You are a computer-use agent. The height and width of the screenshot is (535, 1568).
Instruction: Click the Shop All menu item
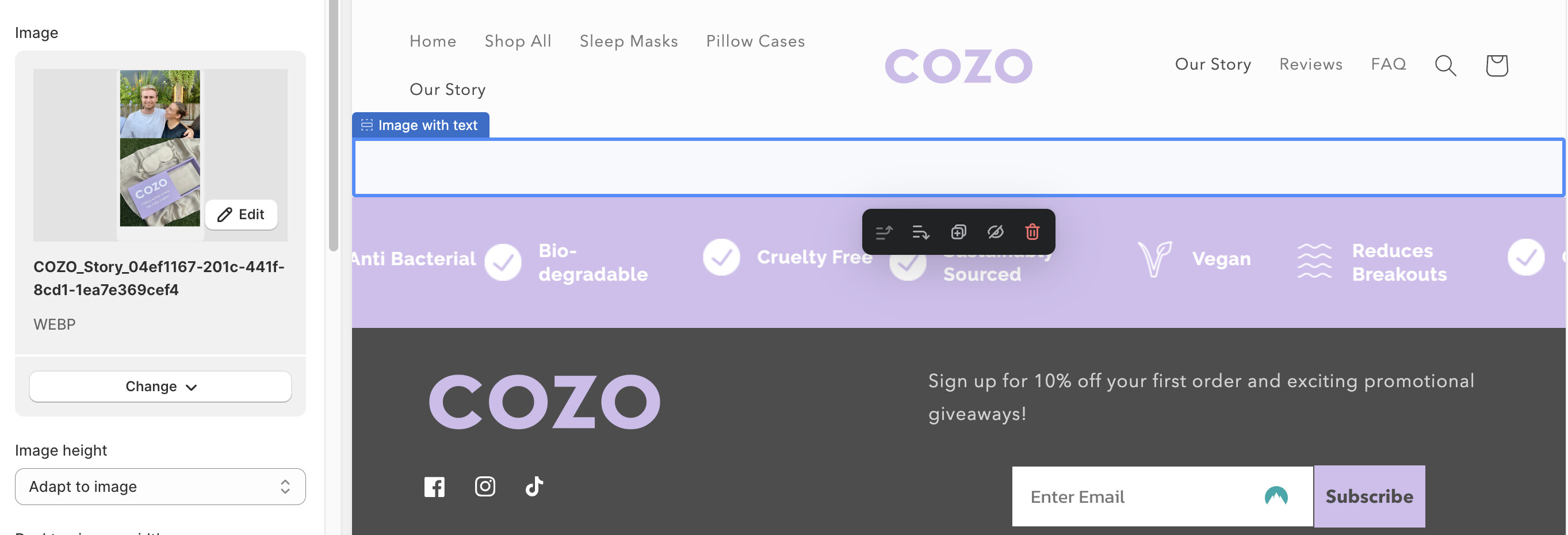(517, 41)
